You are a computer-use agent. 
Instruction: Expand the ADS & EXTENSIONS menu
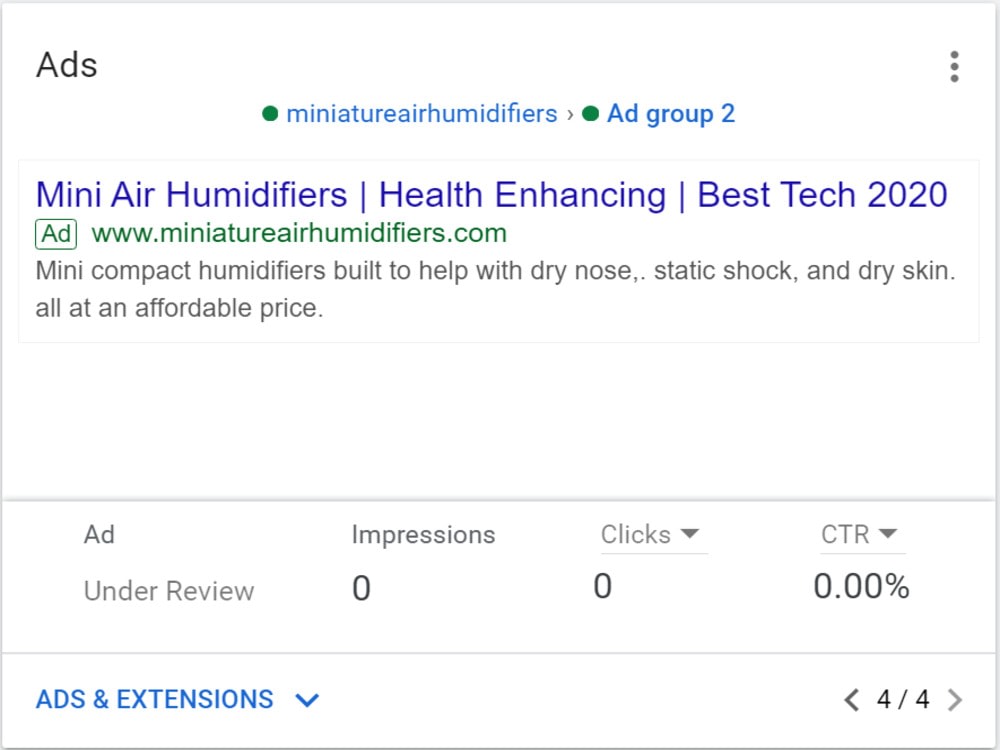tap(177, 700)
